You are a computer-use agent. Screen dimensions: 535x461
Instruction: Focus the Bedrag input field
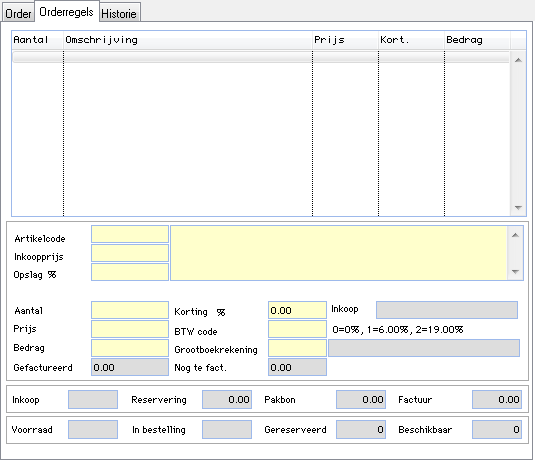pyautogui.click(x=130, y=348)
